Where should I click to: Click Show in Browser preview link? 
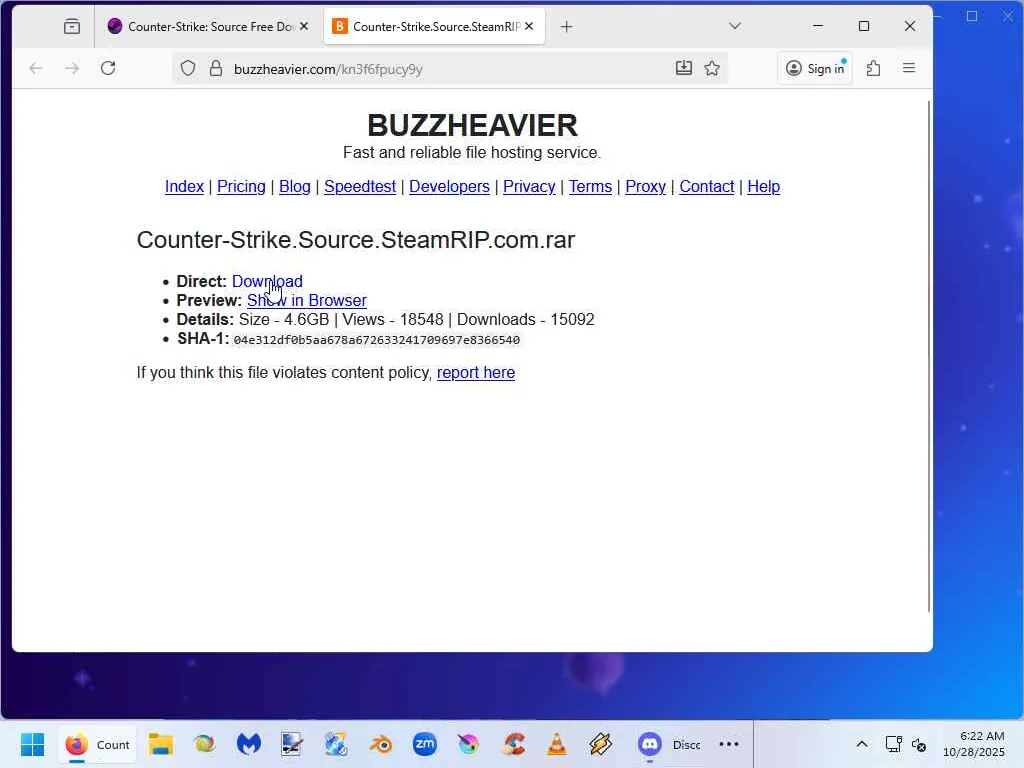[x=306, y=300]
